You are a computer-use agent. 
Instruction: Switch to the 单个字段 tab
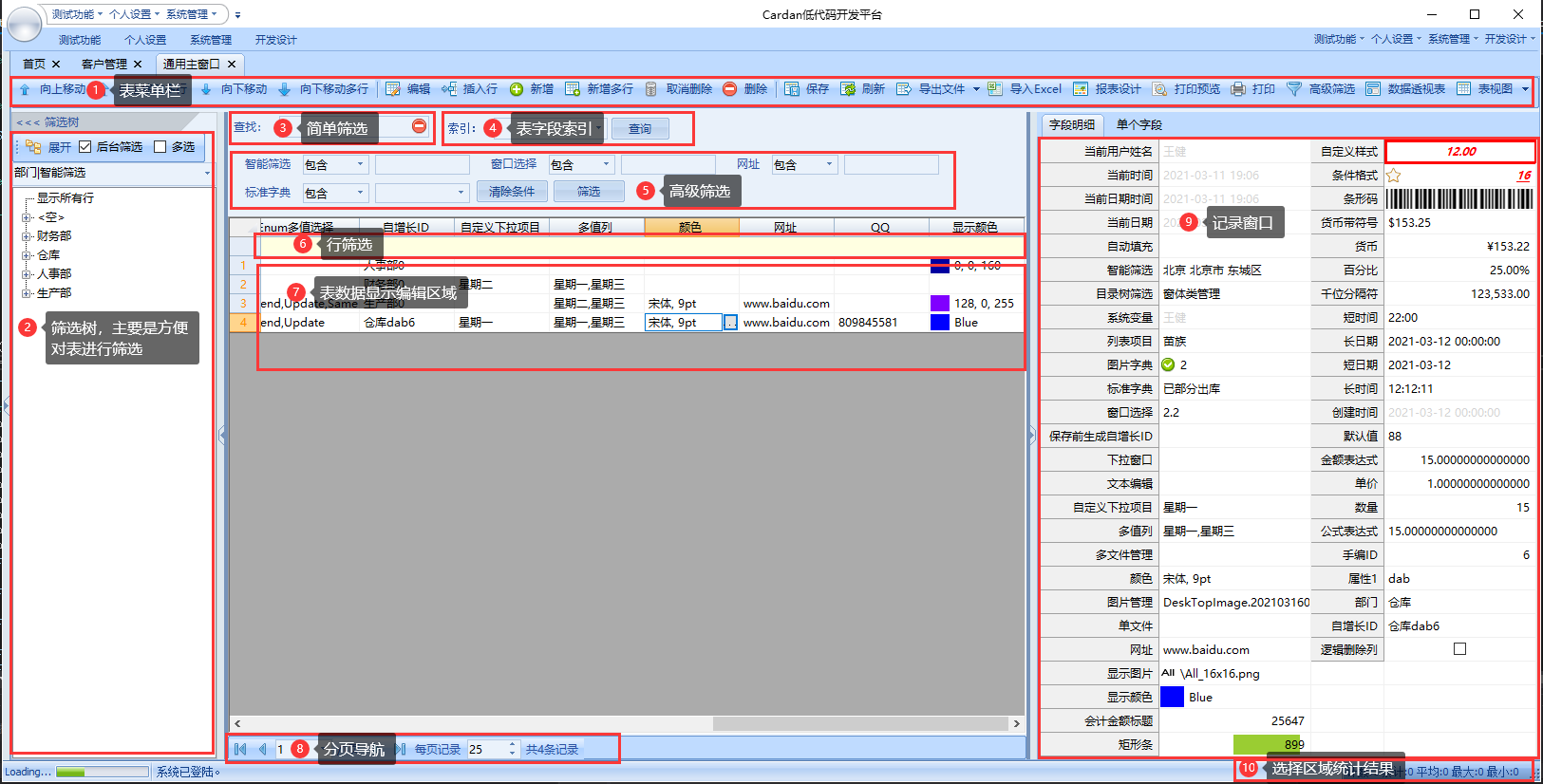(1139, 124)
